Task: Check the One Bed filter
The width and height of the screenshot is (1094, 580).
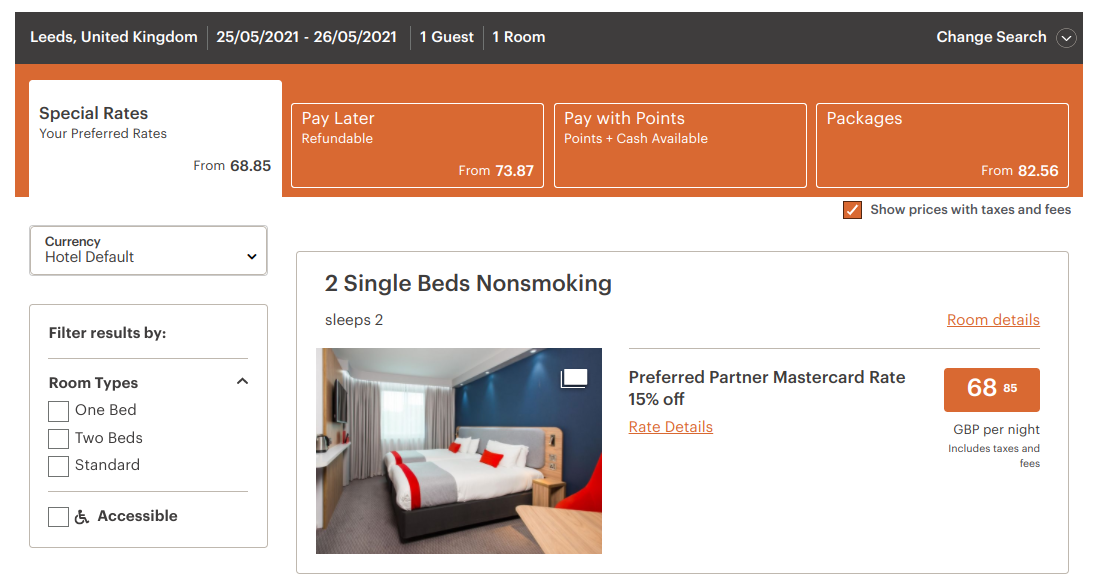Action: (58, 411)
